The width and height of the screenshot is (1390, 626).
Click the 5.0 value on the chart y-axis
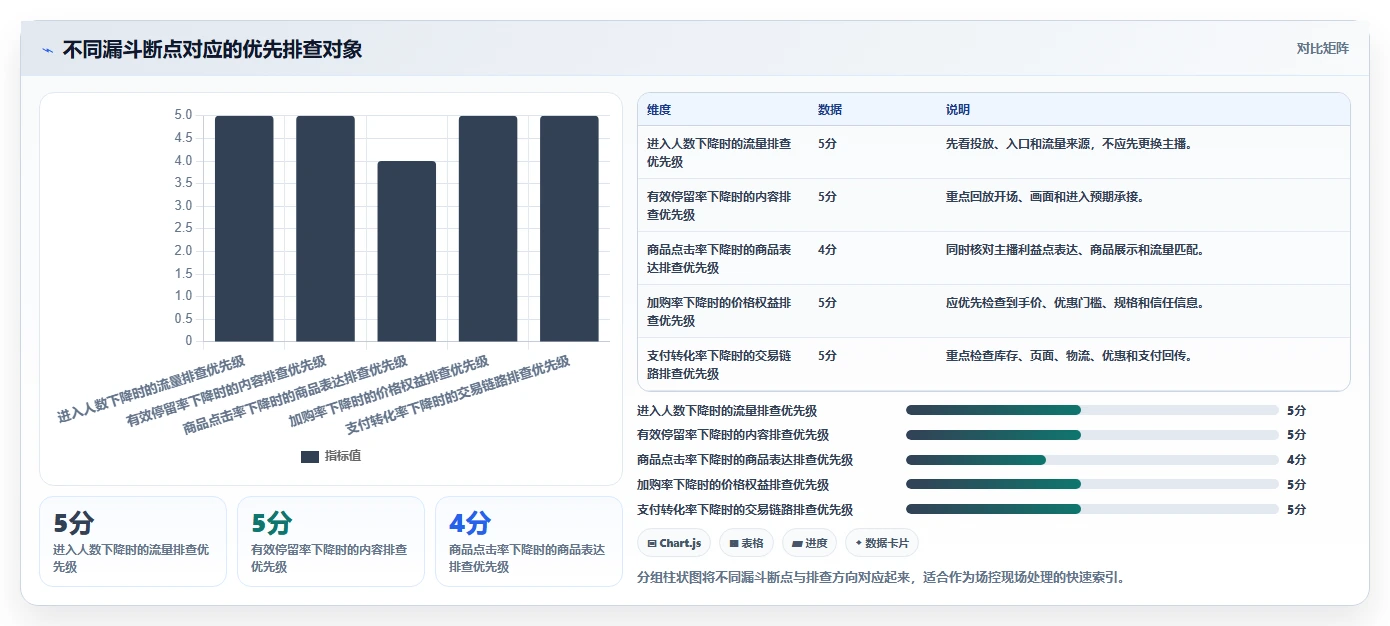[x=183, y=115]
